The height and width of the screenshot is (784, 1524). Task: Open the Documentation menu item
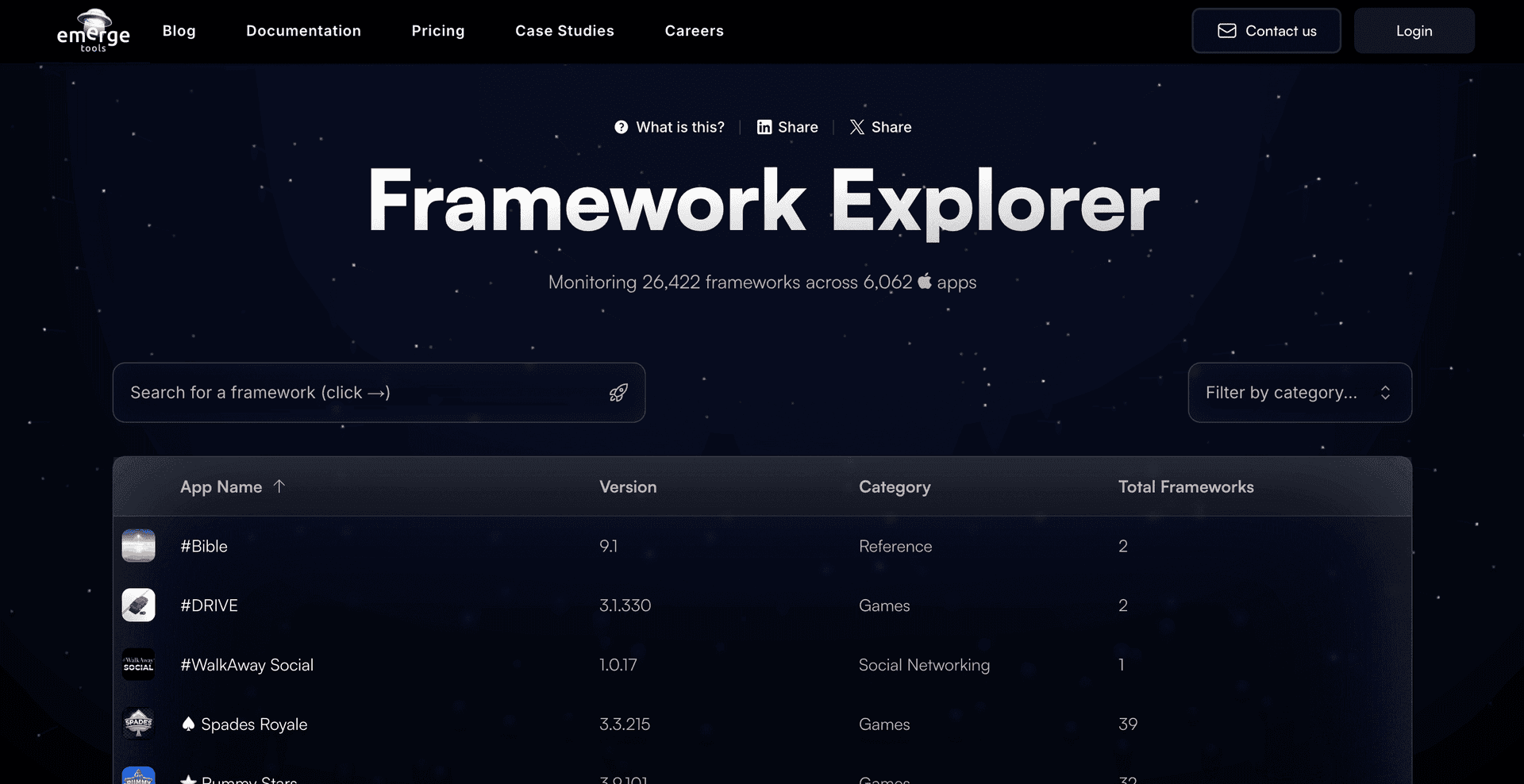[303, 31]
